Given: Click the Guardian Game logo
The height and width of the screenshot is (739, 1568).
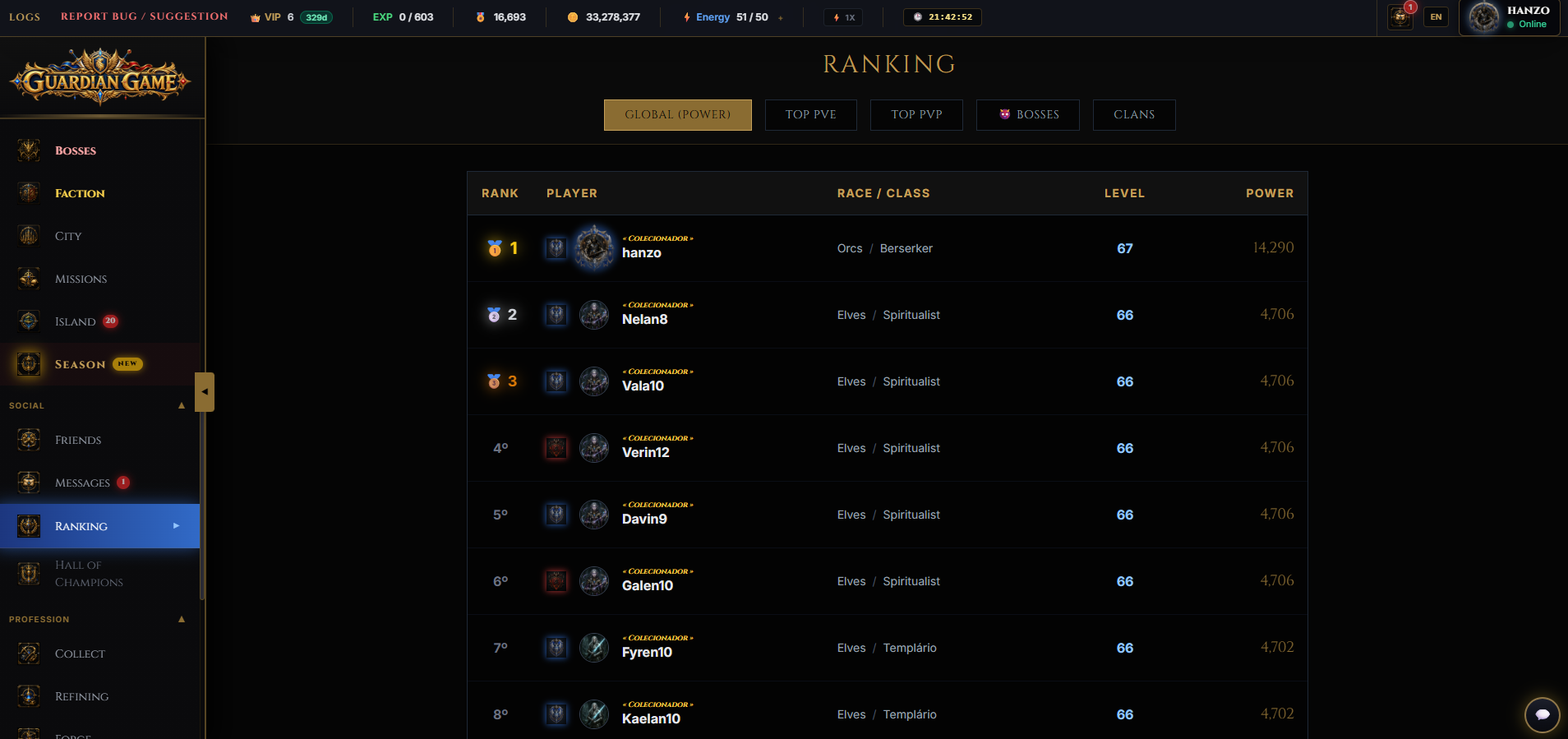Looking at the screenshot, I should (99, 77).
